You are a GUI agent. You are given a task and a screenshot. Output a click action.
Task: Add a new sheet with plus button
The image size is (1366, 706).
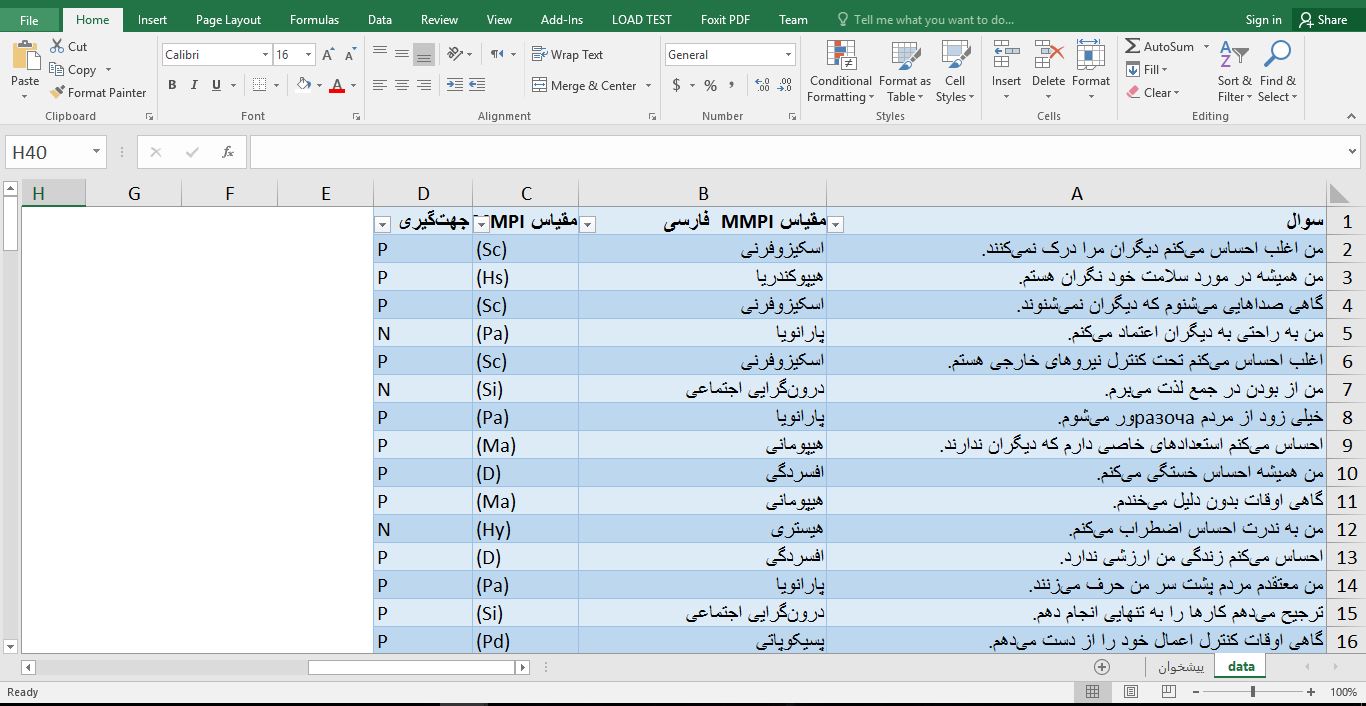coord(1102,666)
